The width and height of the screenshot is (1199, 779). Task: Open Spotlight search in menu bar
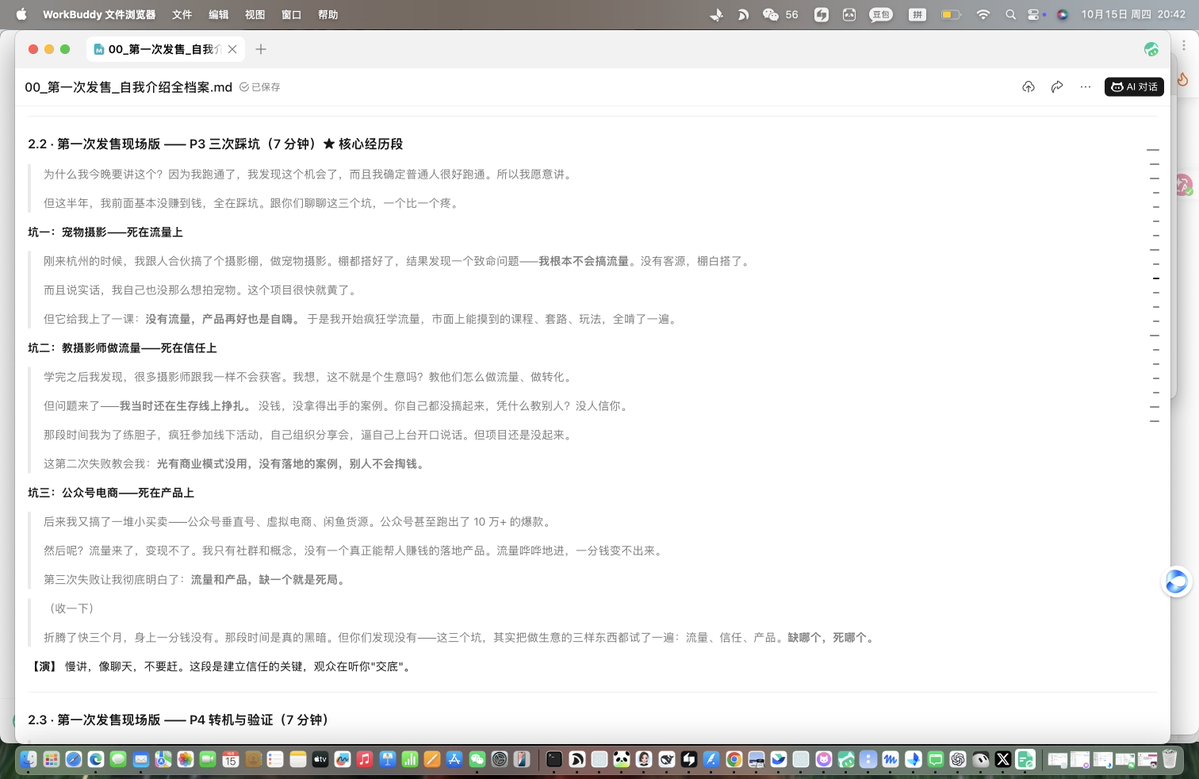point(1011,15)
